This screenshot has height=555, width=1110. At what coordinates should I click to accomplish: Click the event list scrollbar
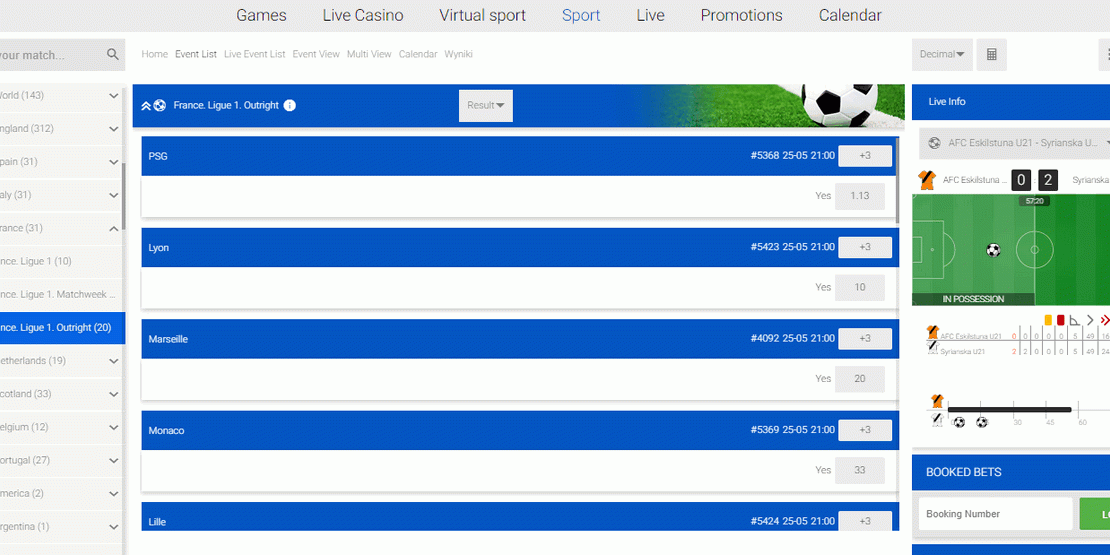pyautogui.click(x=897, y=181)
